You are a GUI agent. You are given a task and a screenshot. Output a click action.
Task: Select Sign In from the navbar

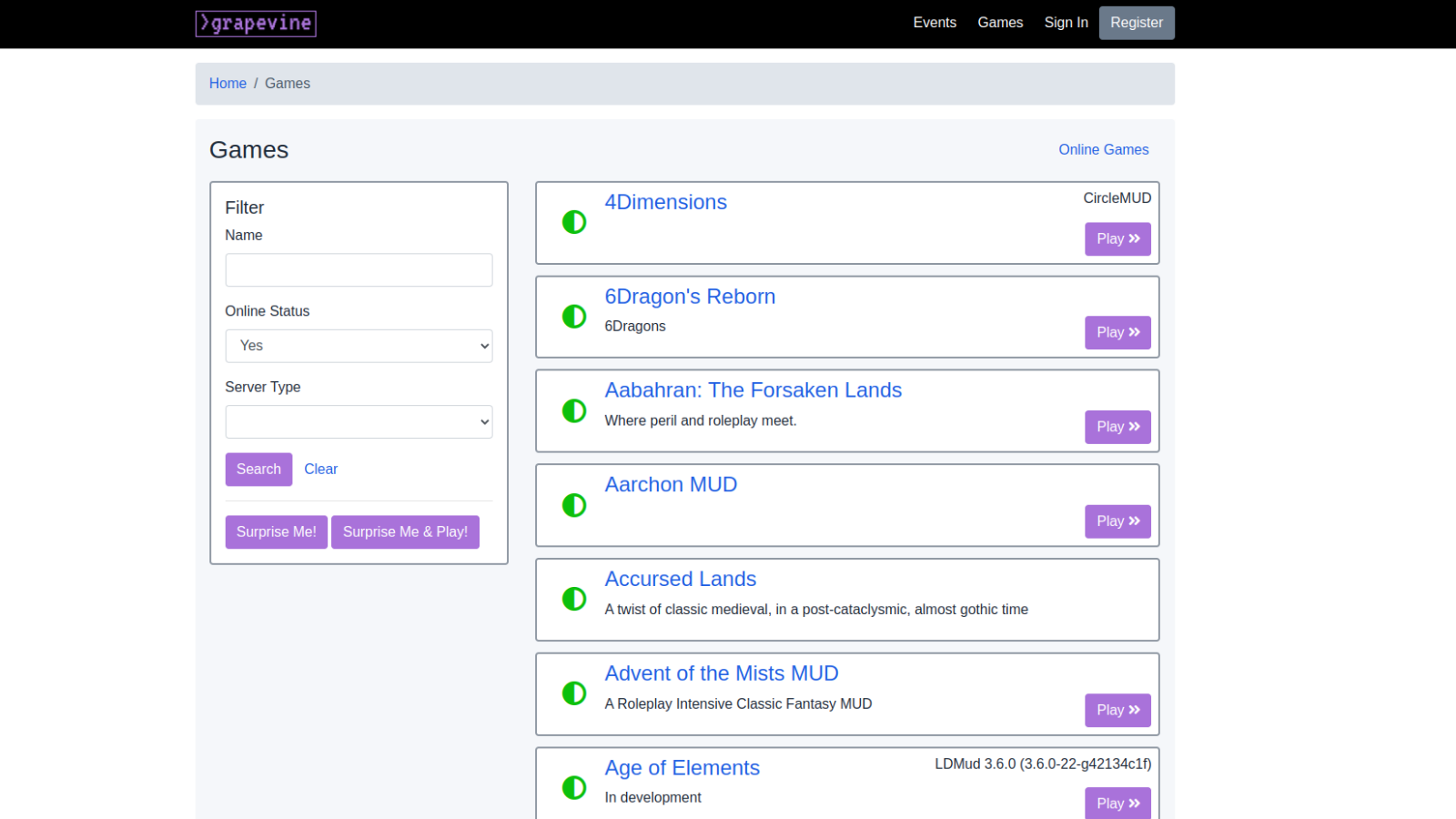pyautogui.click(x=1066, y=23)
